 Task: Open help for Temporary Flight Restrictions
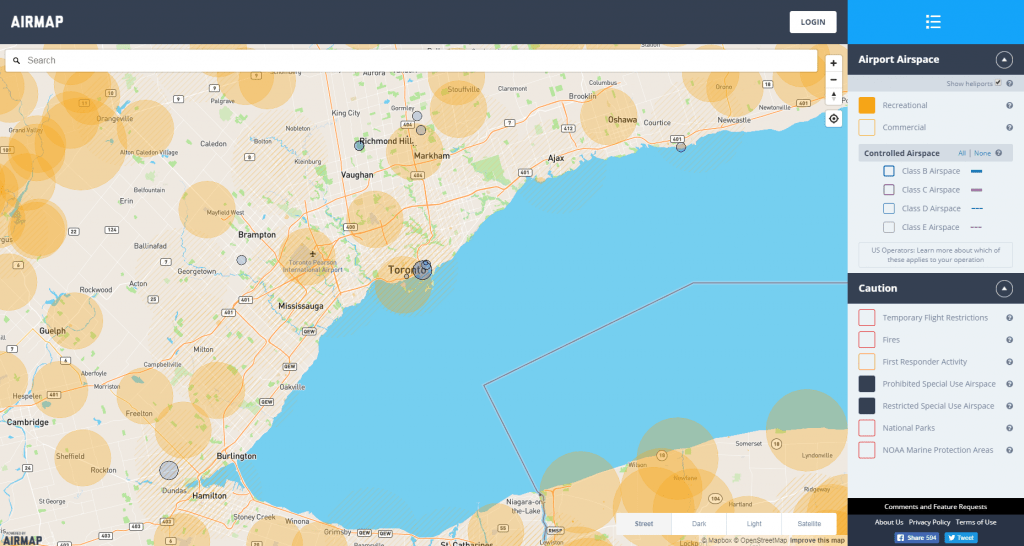1010,317
